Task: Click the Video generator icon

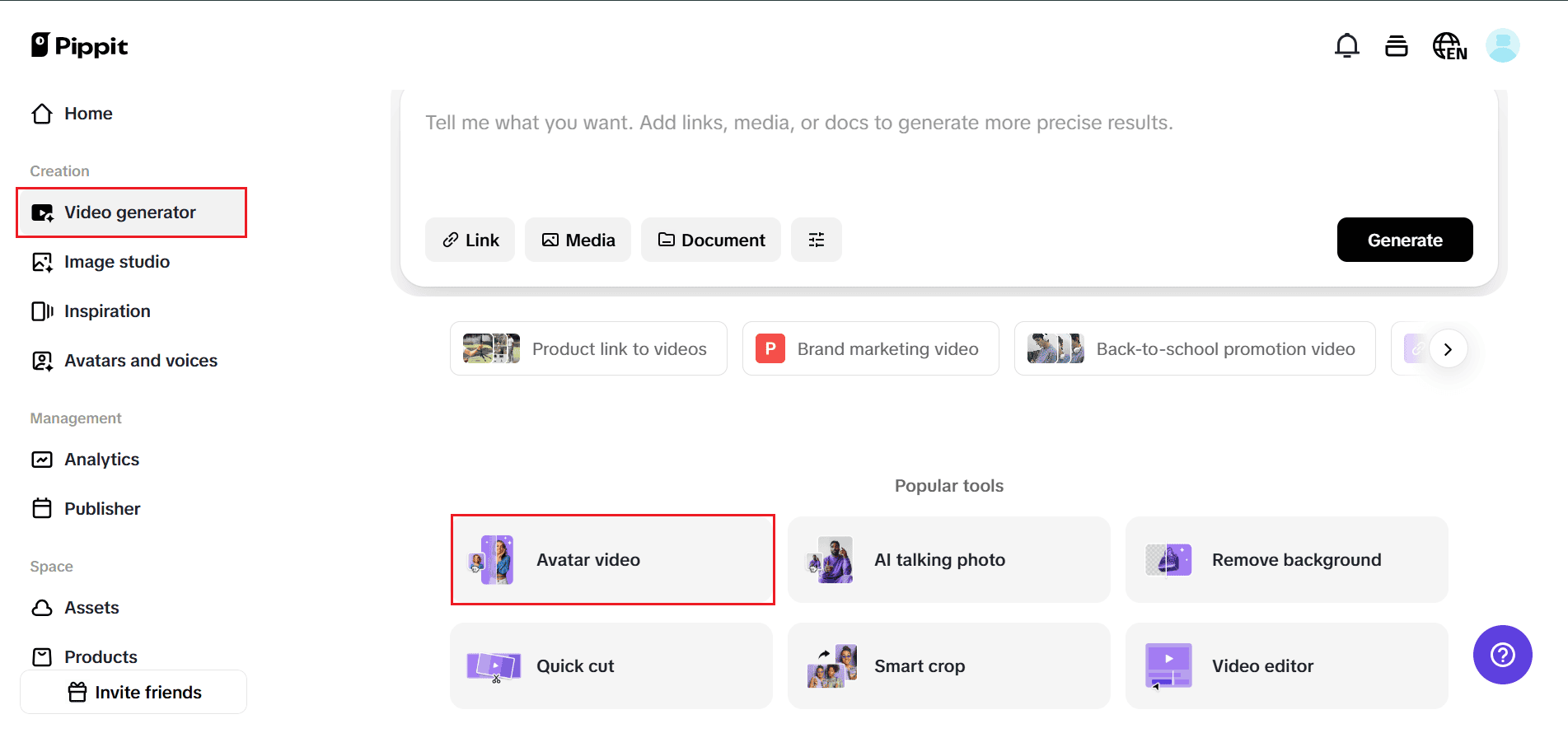Action: (x=42, y=213)
